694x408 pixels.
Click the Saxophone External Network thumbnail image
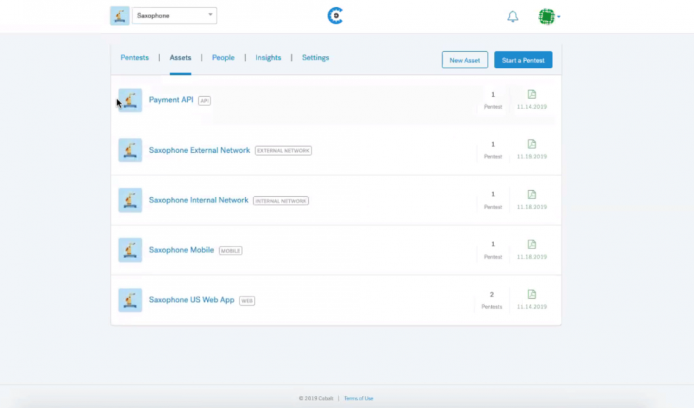coord(130,150)
